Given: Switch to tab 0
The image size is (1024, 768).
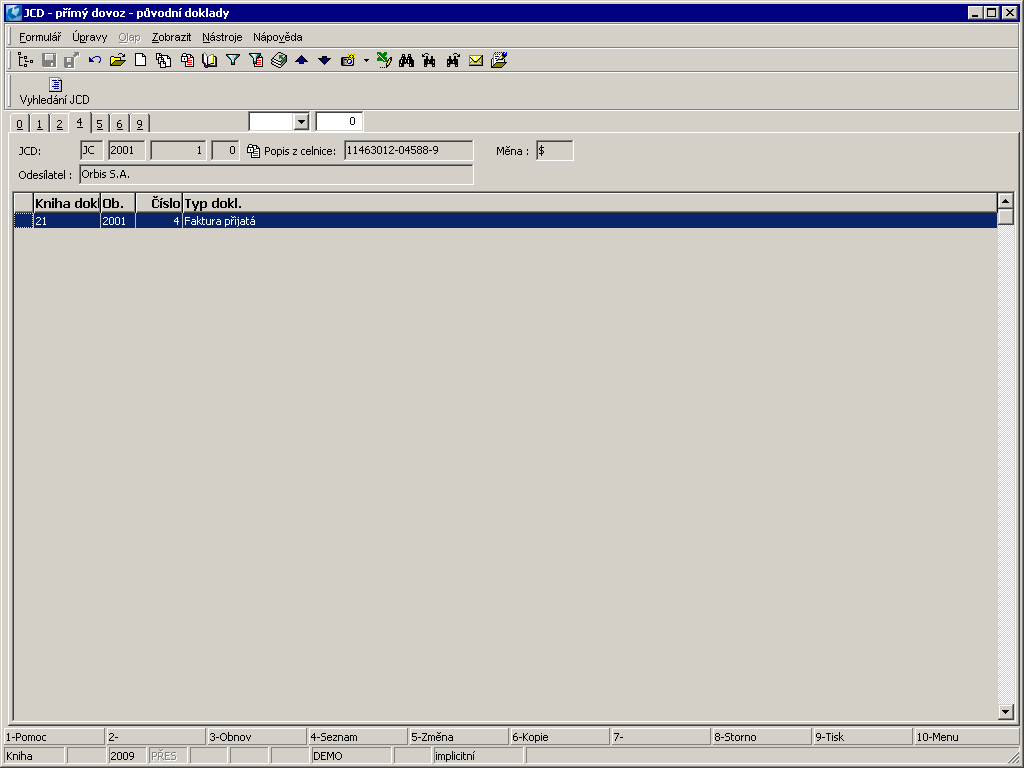Looking at the screenshot, I should [20, 124].
